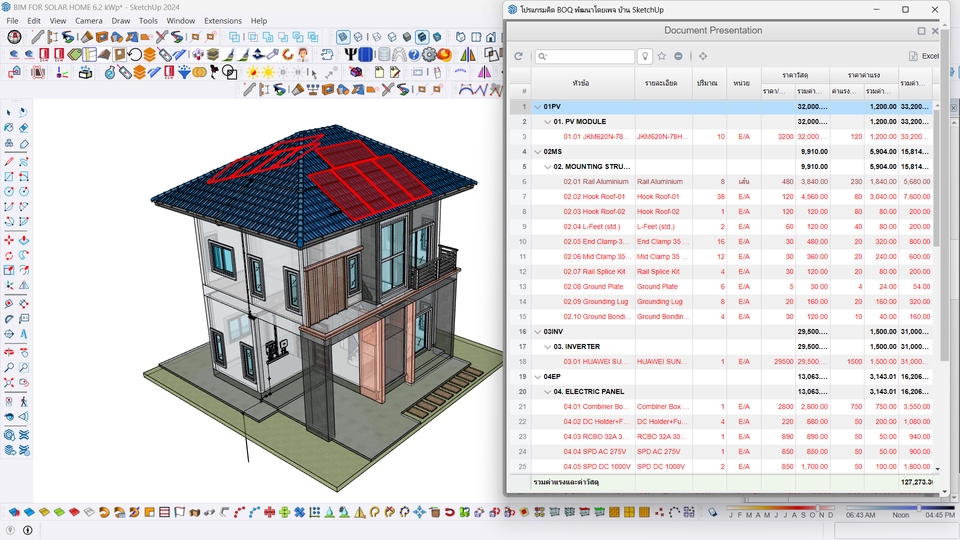Select the 02.01 Rail Aluminium row

pos(721,182)
